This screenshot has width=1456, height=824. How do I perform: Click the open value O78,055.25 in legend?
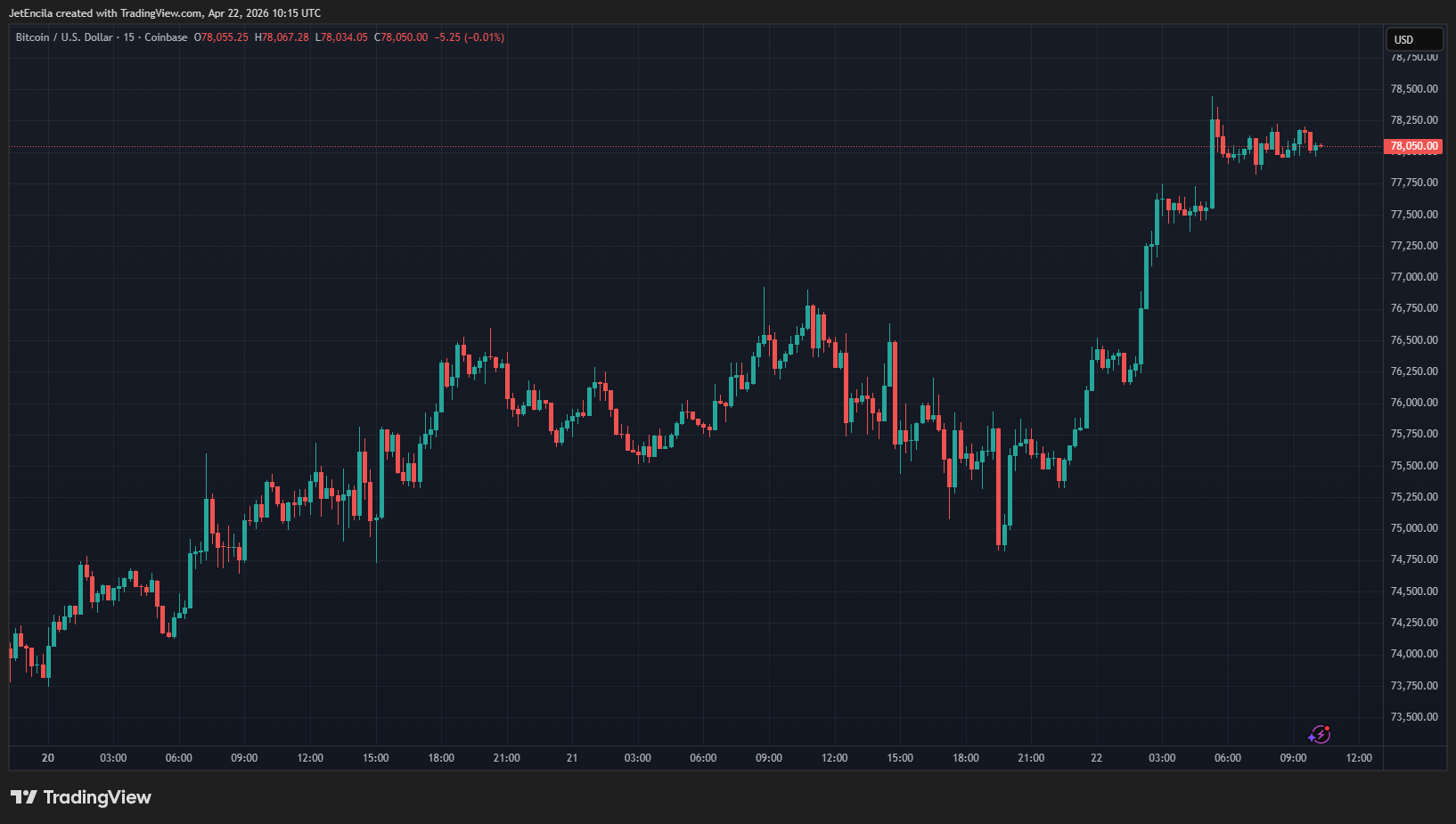(221, 37)
